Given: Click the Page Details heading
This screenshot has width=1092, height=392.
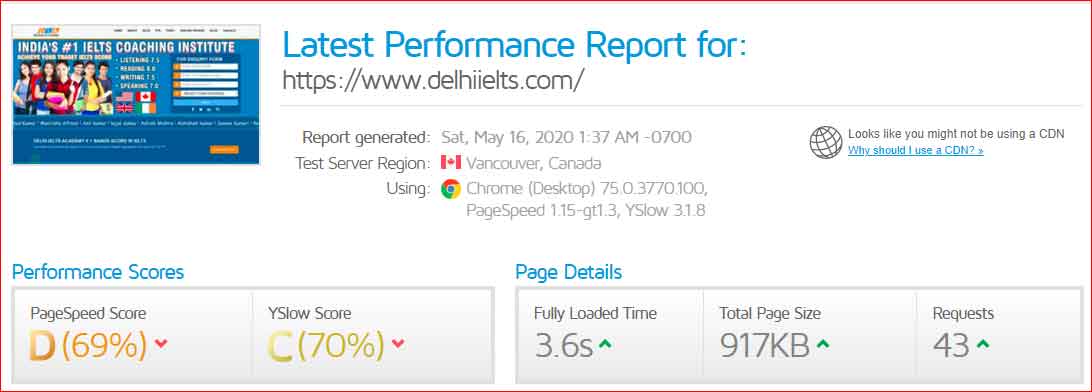Looking at the screenshot, I should (x=568, y=272).
